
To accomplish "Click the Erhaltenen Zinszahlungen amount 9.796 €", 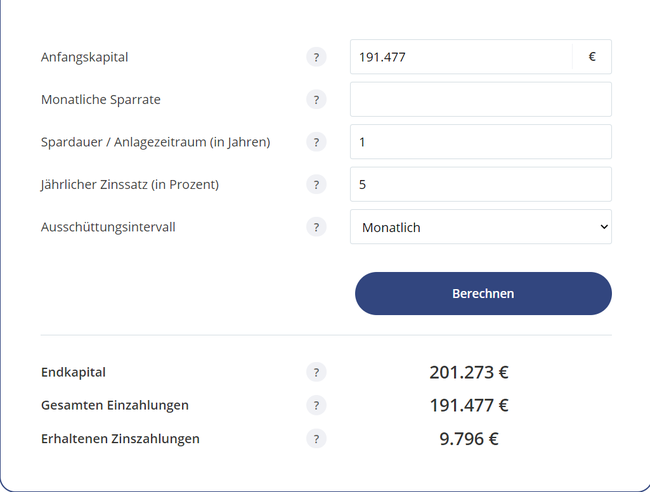I will click(469, 439).
